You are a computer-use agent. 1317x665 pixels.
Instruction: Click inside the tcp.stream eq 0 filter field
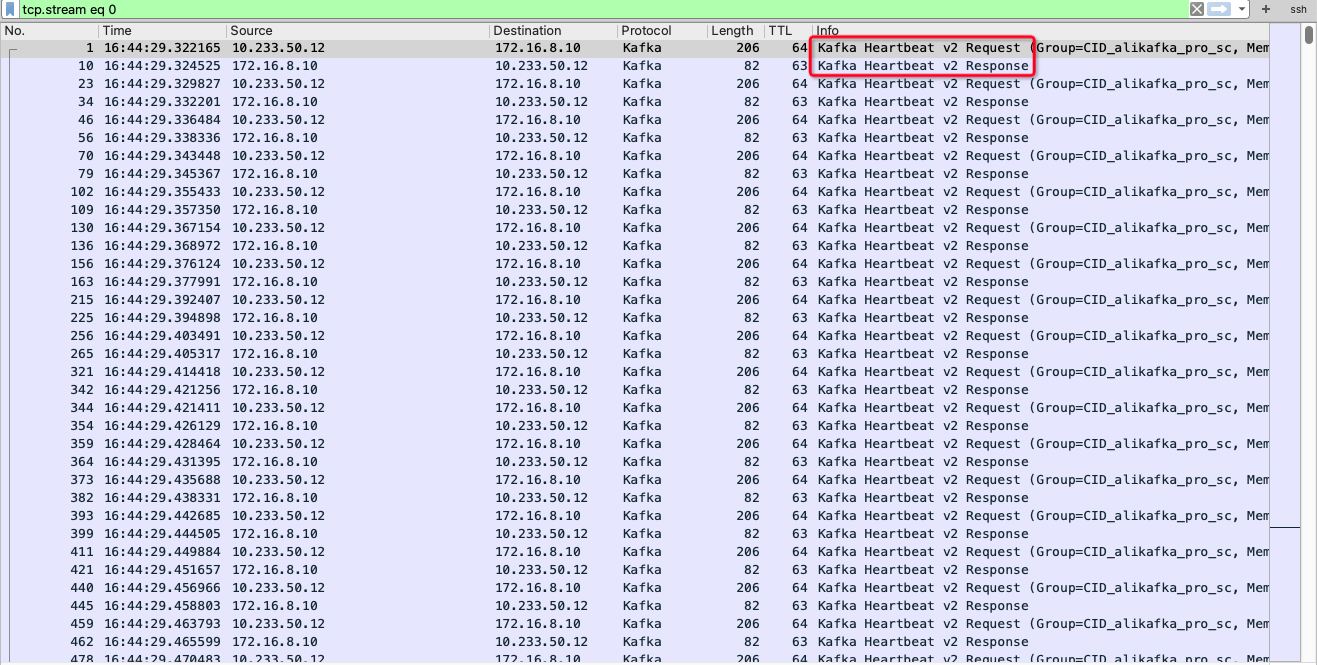click(600, 9)
